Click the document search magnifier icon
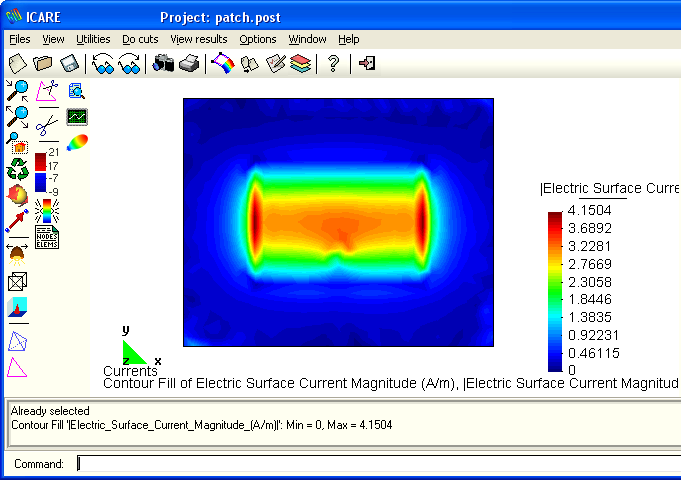681x480 pixels. [76, 91]
